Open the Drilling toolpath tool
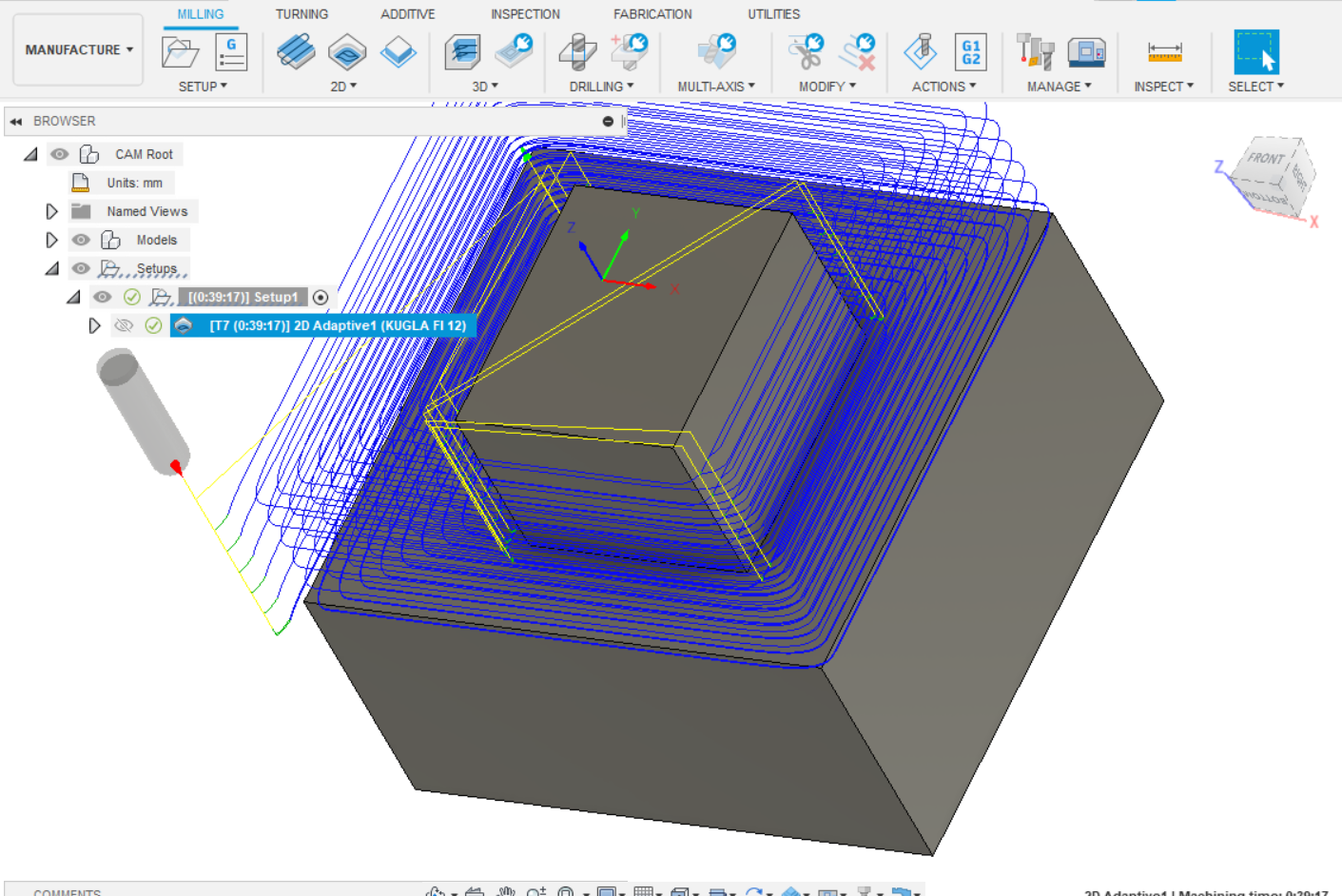 click(577, 49)
